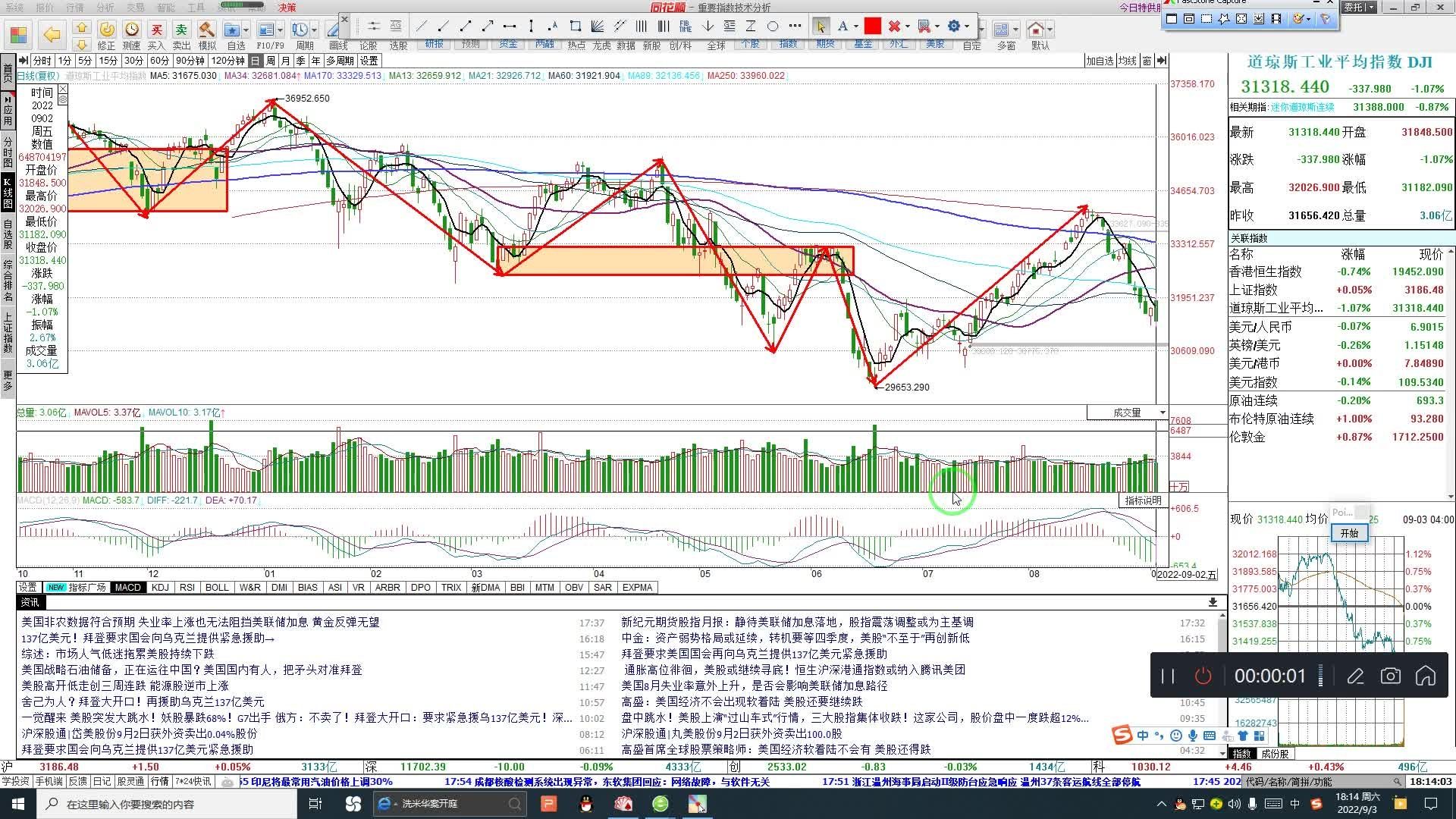This screenshot has height=819, width=1456.
Task: Select the arrow pointer tool in drawing toolbar
Action: tap(820, 27)
